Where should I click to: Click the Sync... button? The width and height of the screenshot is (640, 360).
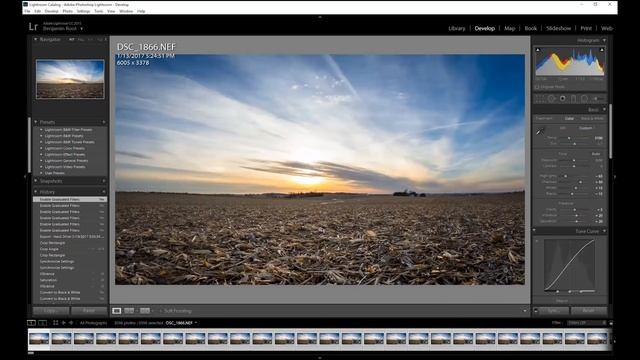553,311
